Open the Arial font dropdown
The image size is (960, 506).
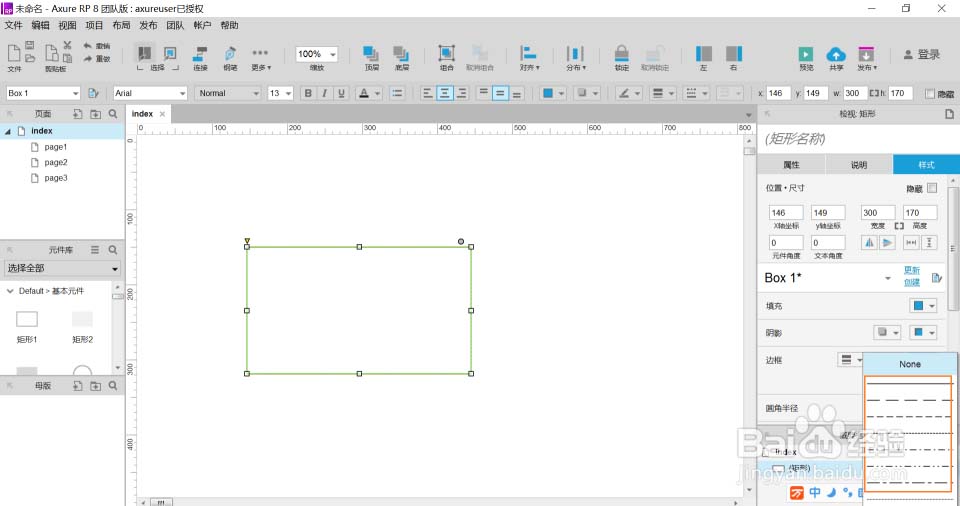pos(150,93)
